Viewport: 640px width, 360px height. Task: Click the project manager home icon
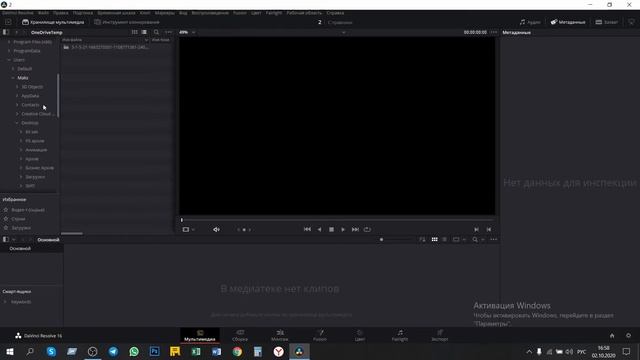pos(612,336)
